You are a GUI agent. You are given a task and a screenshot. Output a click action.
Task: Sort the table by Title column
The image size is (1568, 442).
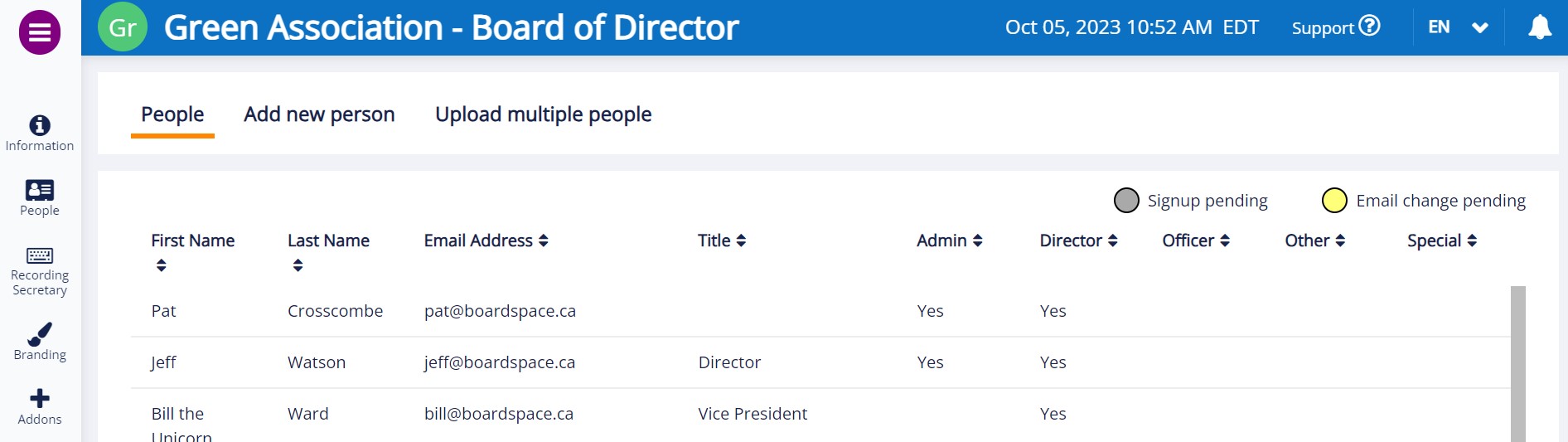click(741, 240)
